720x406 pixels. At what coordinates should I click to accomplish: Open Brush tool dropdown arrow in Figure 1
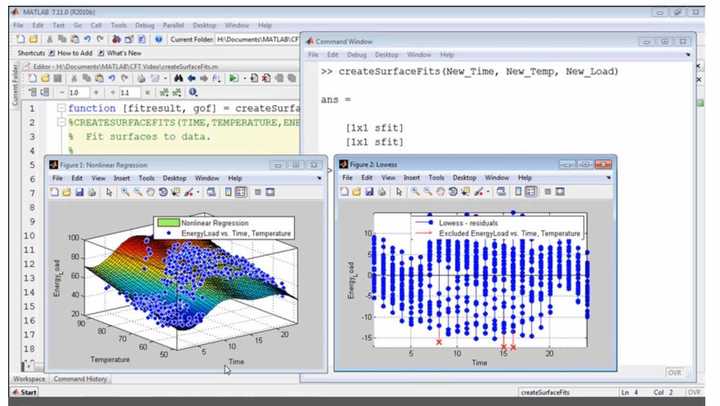click(x=198, y=192)
